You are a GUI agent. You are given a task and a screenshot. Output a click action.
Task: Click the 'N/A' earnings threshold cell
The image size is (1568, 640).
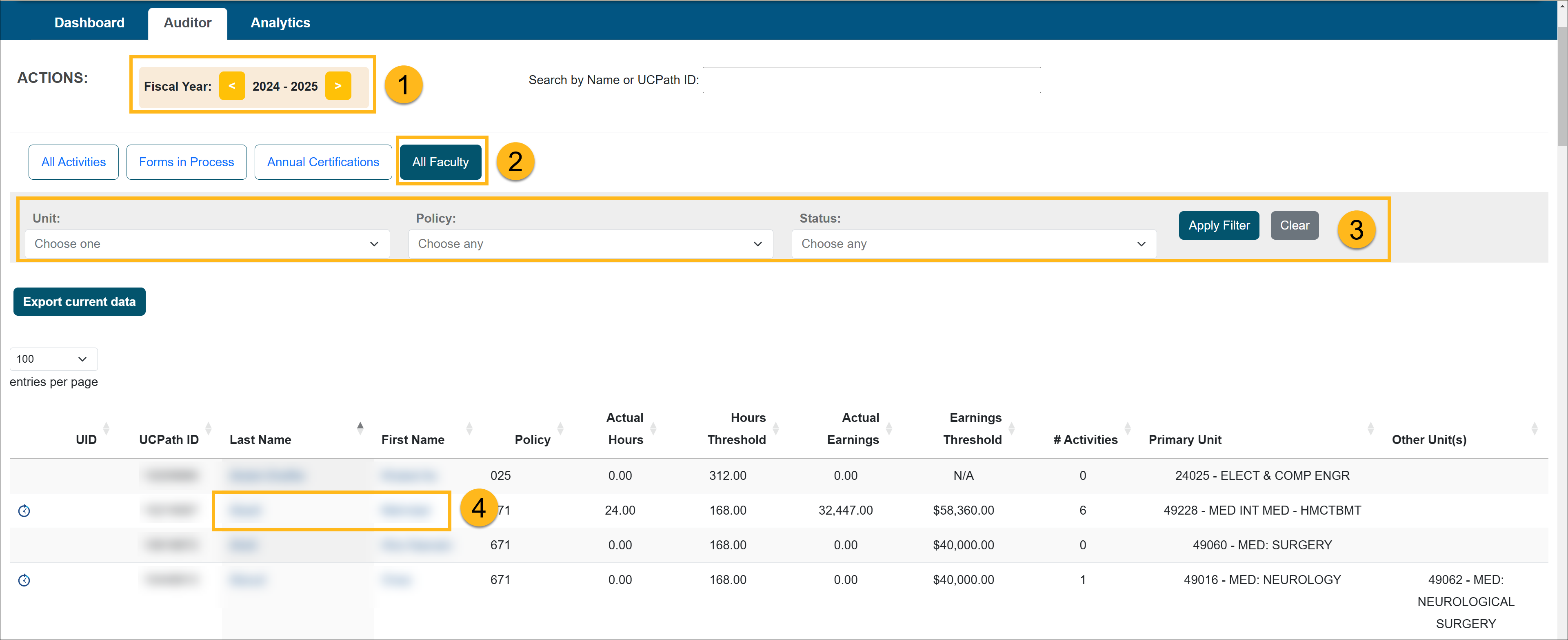[x=963, y=475]
